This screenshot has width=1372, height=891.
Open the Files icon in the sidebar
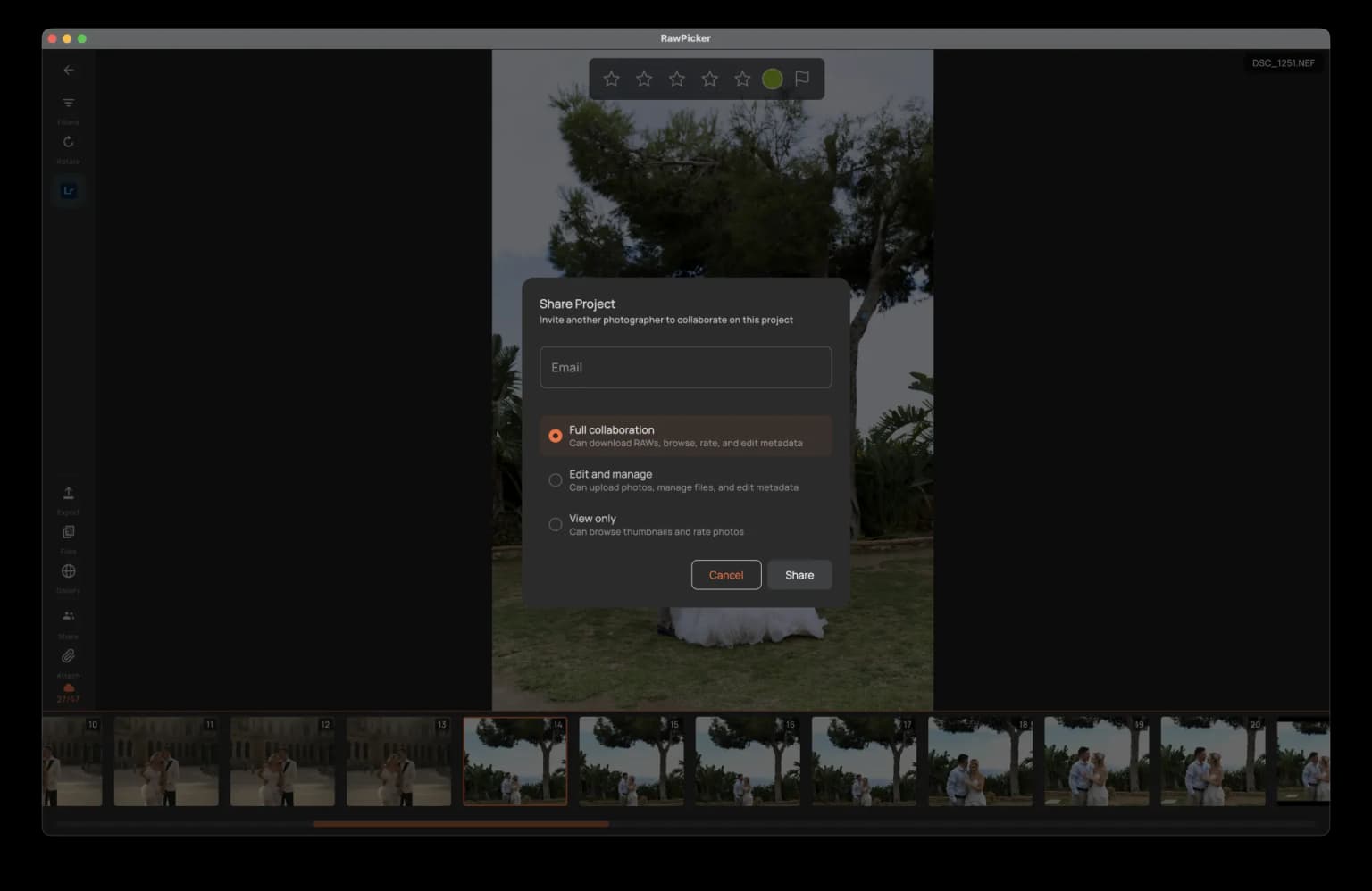pyautogui.click(x=69, y=533)
